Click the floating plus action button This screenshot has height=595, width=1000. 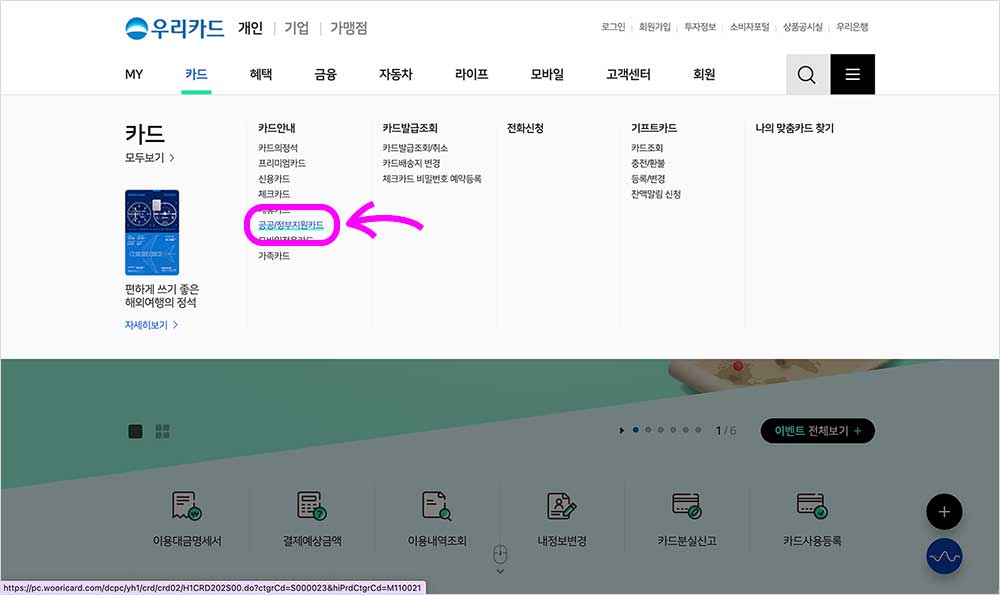click(944, 511)
